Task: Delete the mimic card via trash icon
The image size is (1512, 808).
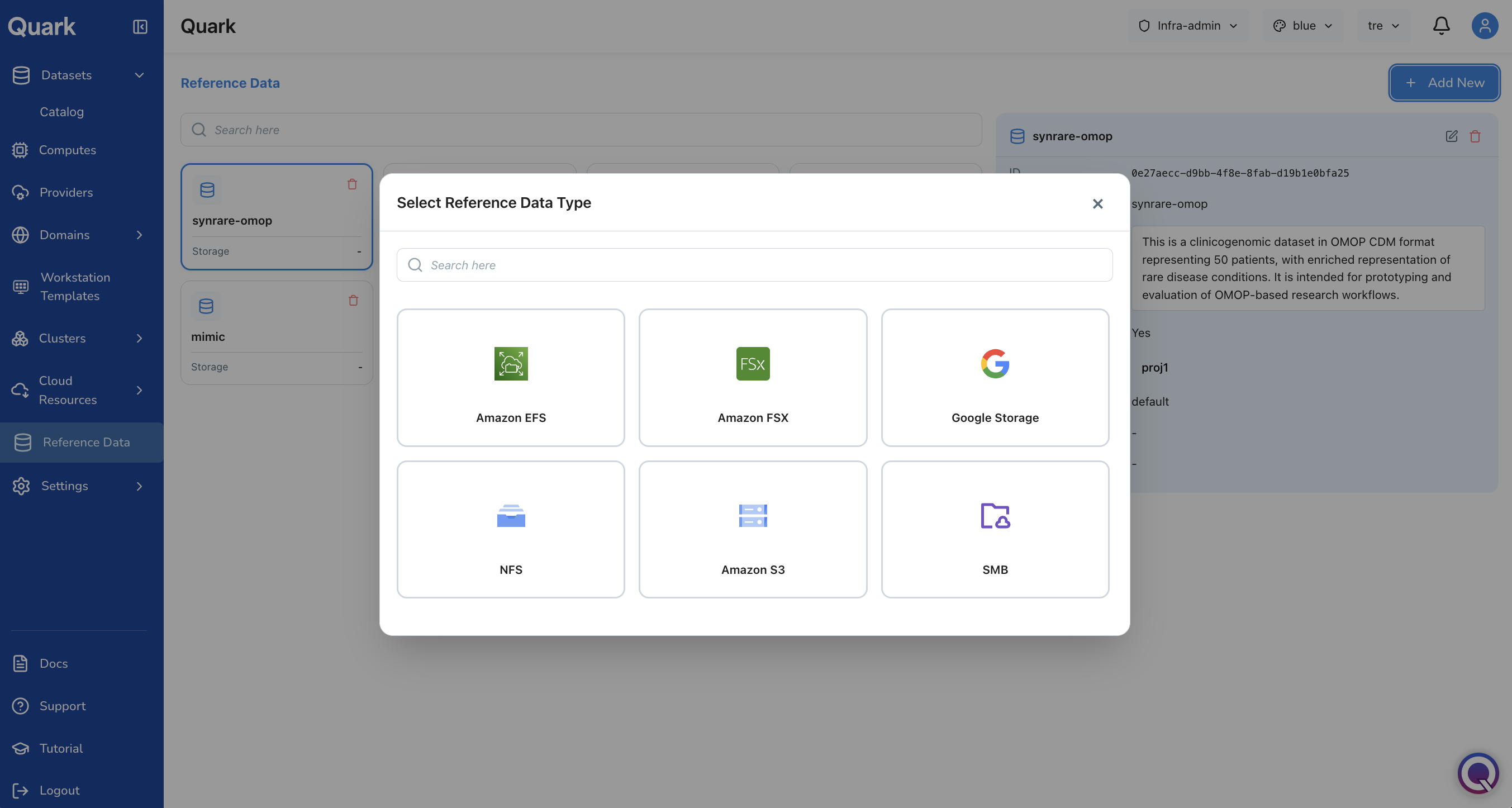Action: [x=353, y=301]
